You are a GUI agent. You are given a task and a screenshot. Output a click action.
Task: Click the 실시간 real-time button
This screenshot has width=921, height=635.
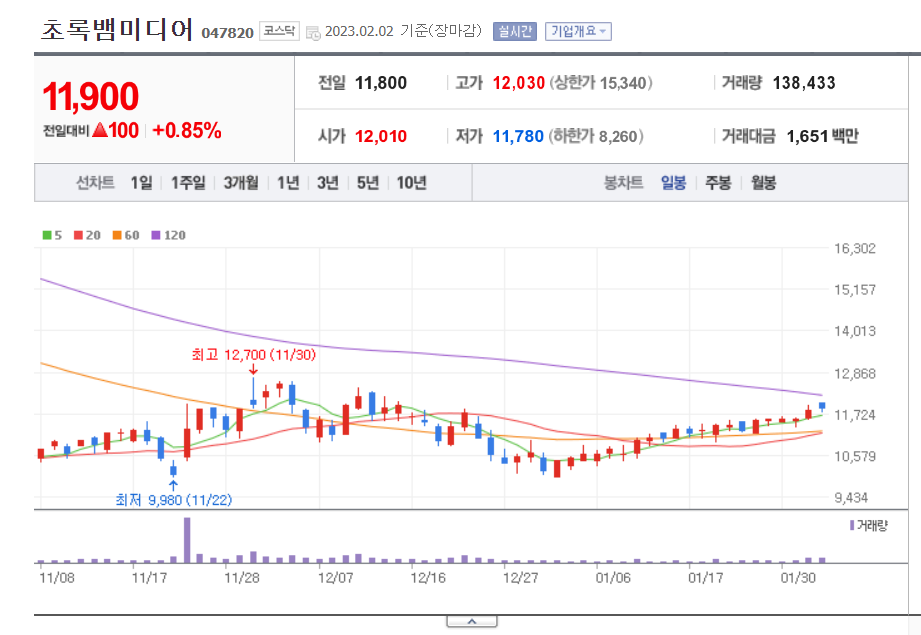[515, 31]
